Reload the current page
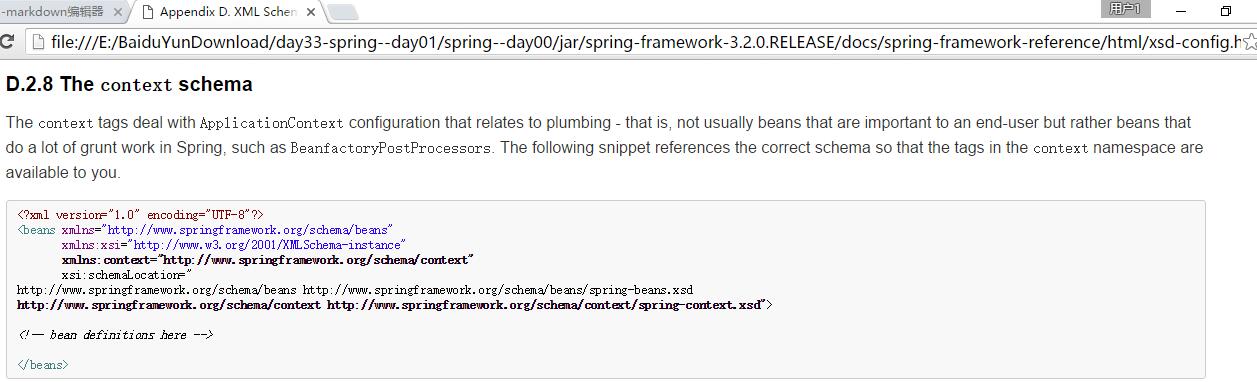This screenshot has height=382, width=1257. point(7,42)
